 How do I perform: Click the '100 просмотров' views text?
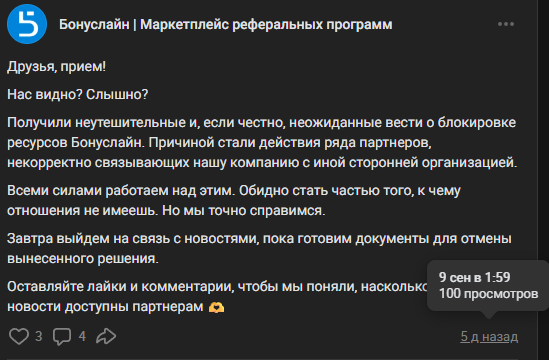488,293
